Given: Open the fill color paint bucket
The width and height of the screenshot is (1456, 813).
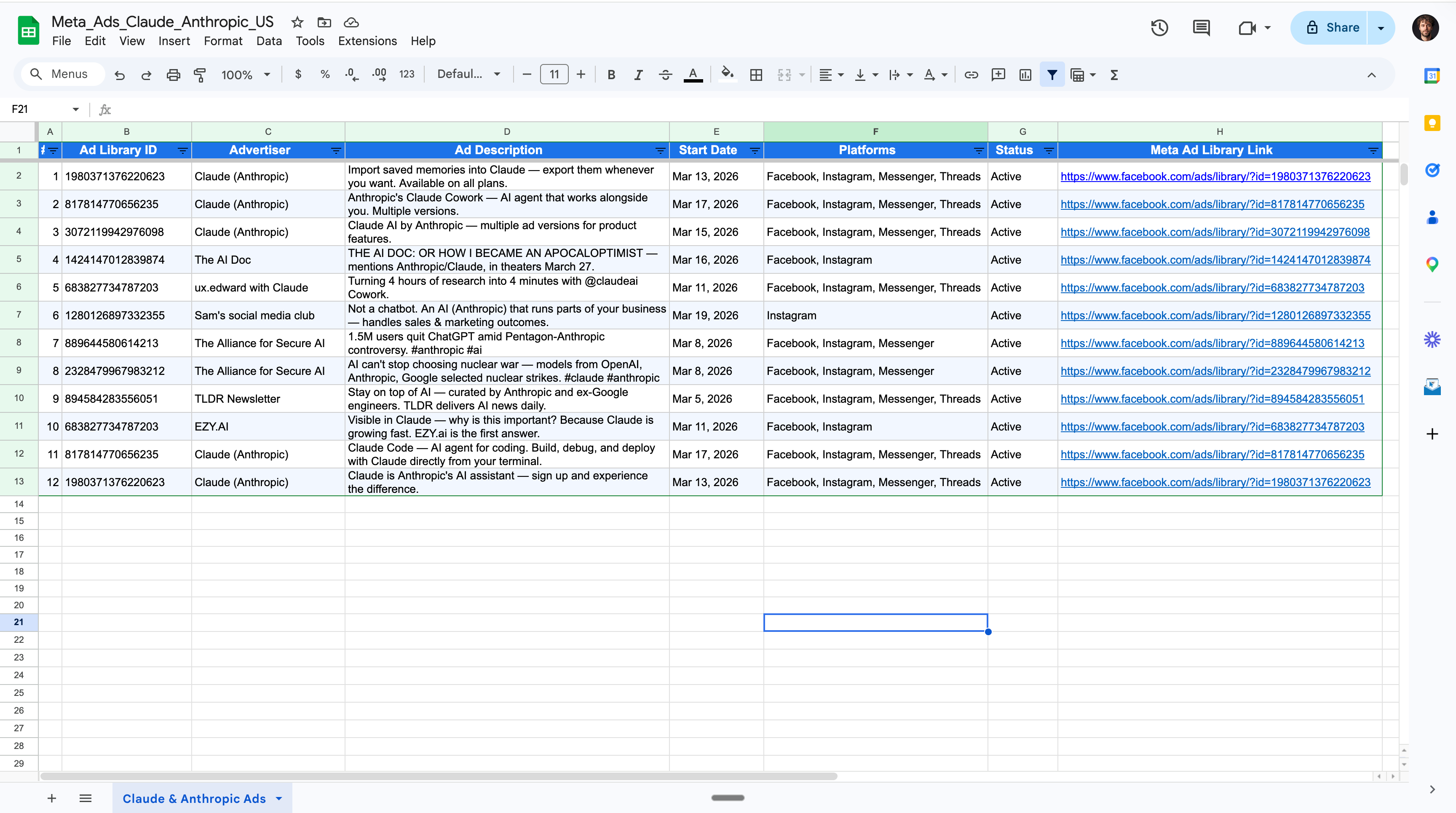Looking at the screenshot, I should coord(727,74).
